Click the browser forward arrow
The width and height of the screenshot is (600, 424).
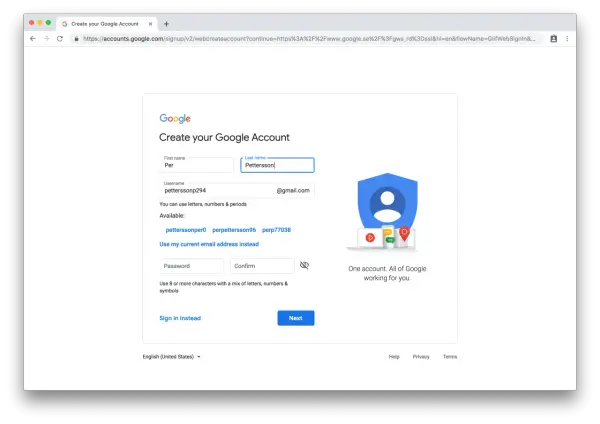pyautogui.click(x=47, y=39)
